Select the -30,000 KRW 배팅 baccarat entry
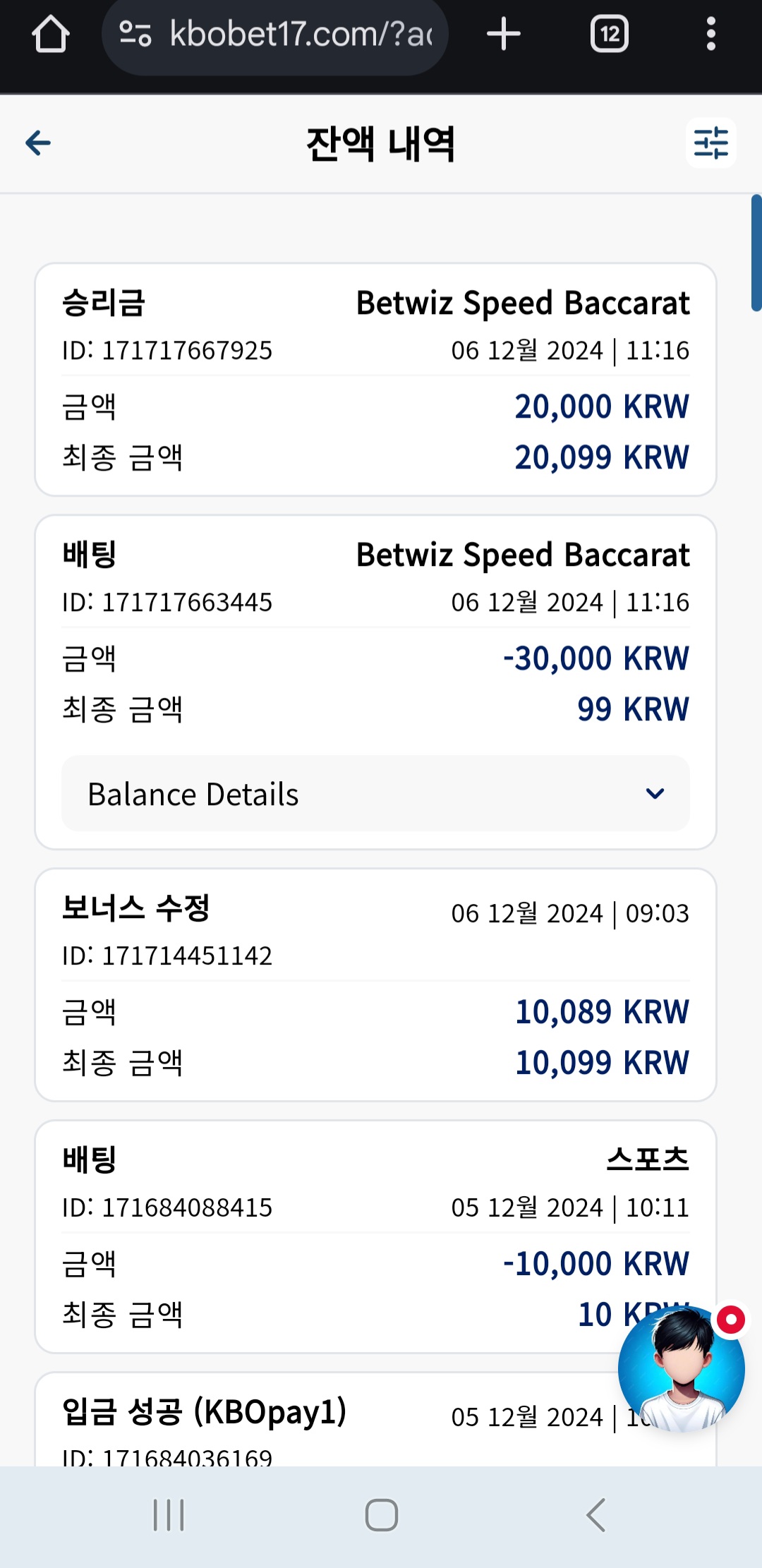This screenshot has width=762, height=1568. [x=375, y=682]
